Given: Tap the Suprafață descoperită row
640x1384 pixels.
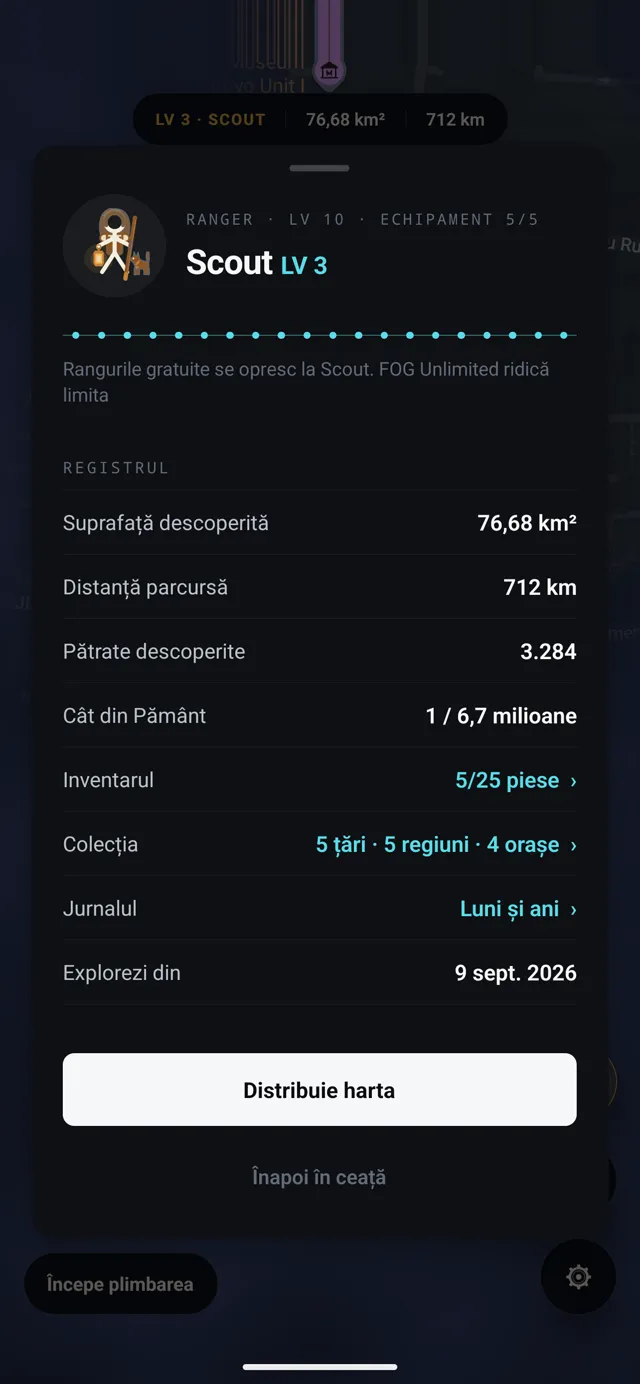Looking at the screenshot, I should point(320,523).
